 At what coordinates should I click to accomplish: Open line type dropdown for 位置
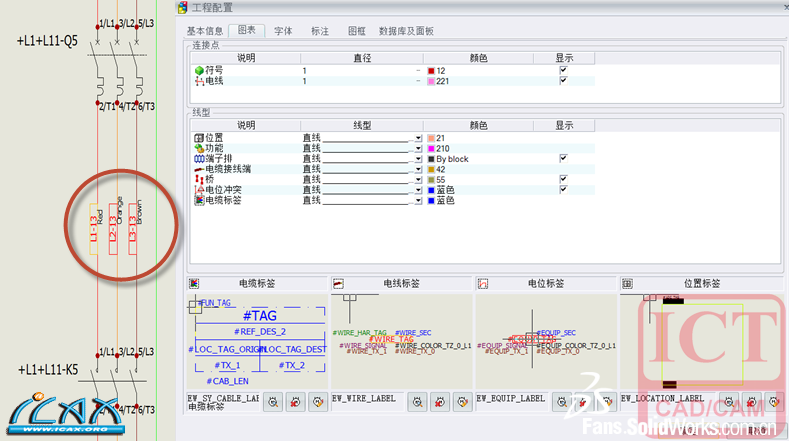pos(418,138)
